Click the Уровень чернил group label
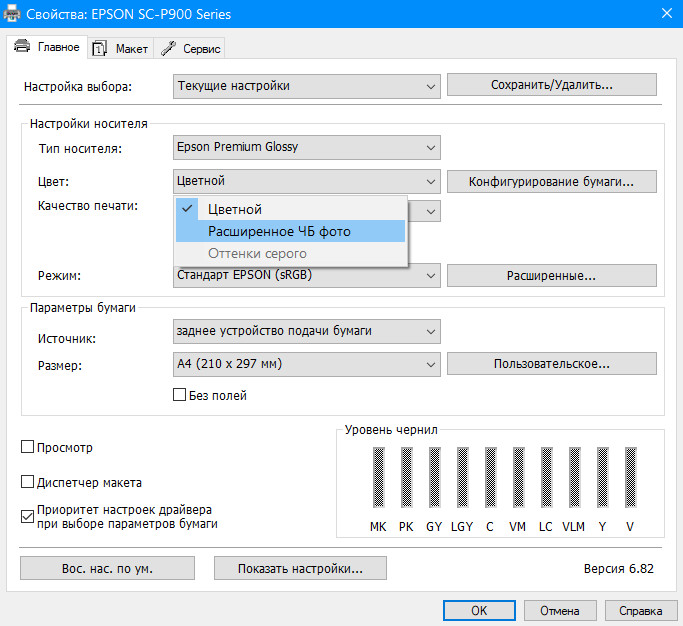 (391, 430)
